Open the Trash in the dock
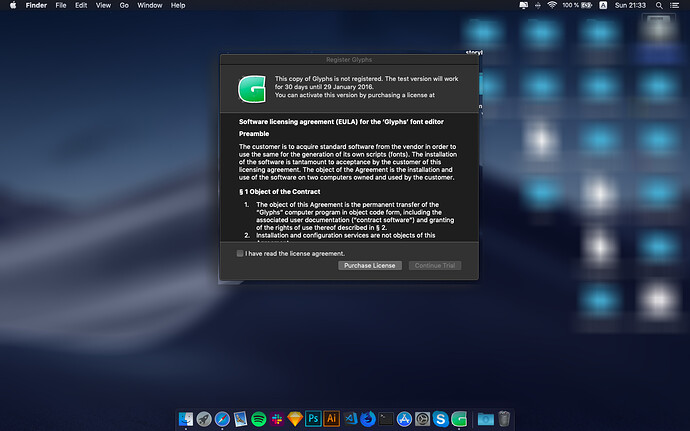Viewport: 690px width, 431px height. point(504,419)
